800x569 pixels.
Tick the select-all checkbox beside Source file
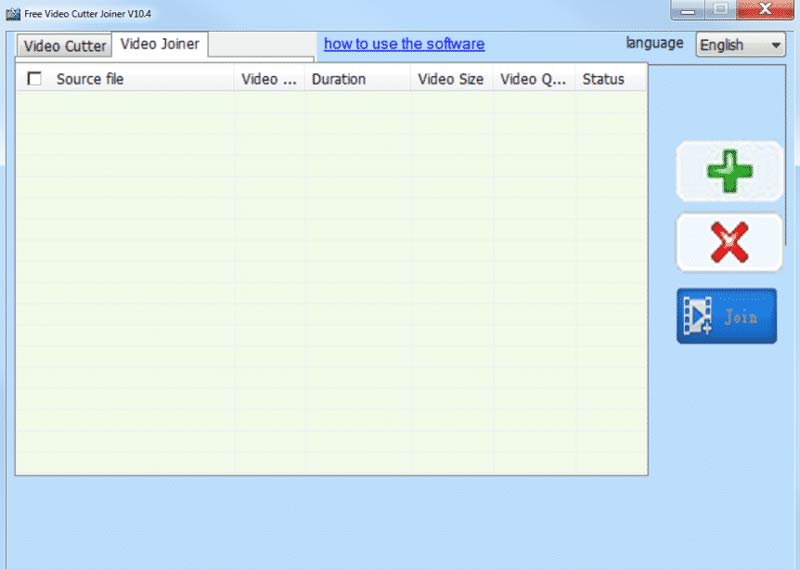tap(35, 79)
